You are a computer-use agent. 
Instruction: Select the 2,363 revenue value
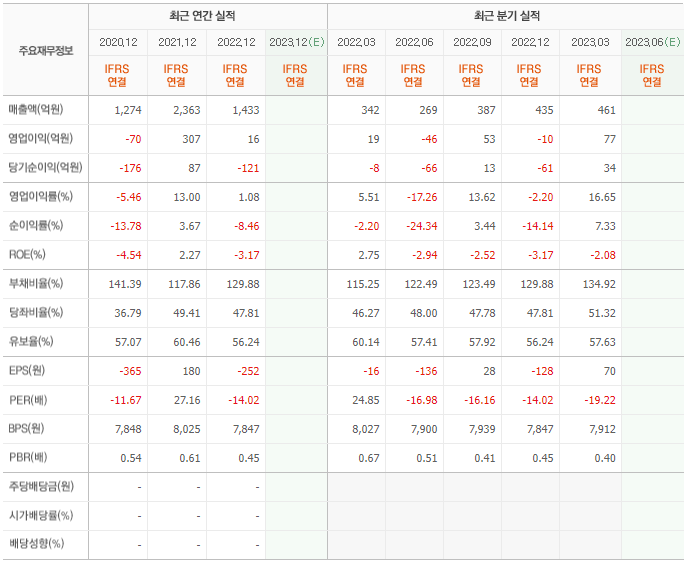click(x=186, y=110)
